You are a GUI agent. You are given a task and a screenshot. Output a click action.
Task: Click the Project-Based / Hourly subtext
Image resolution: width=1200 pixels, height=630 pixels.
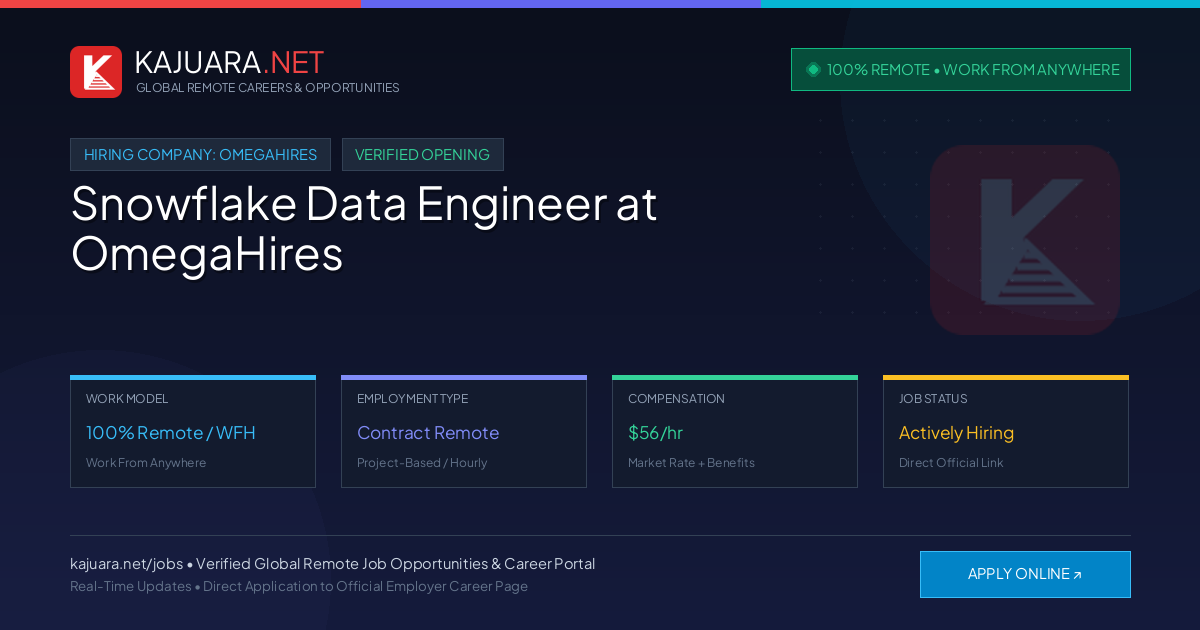(x=422, y=463)
